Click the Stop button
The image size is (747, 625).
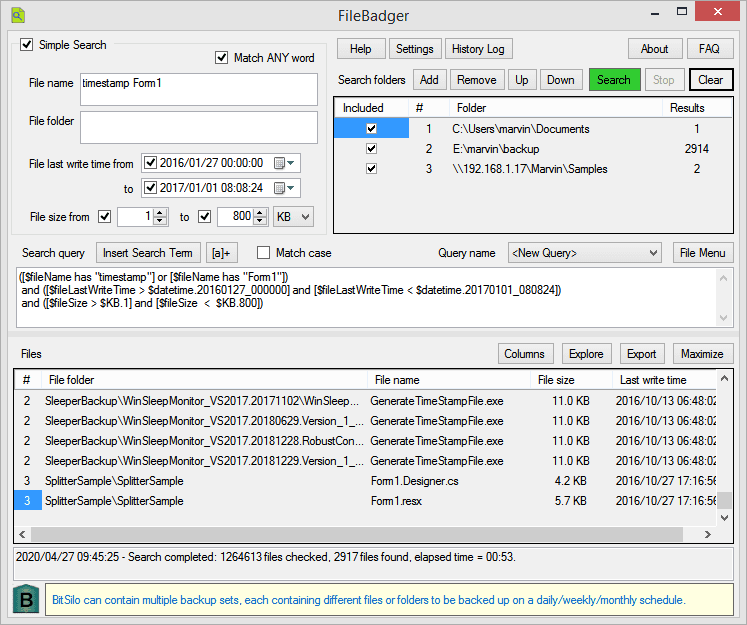[x=664, y=80]
